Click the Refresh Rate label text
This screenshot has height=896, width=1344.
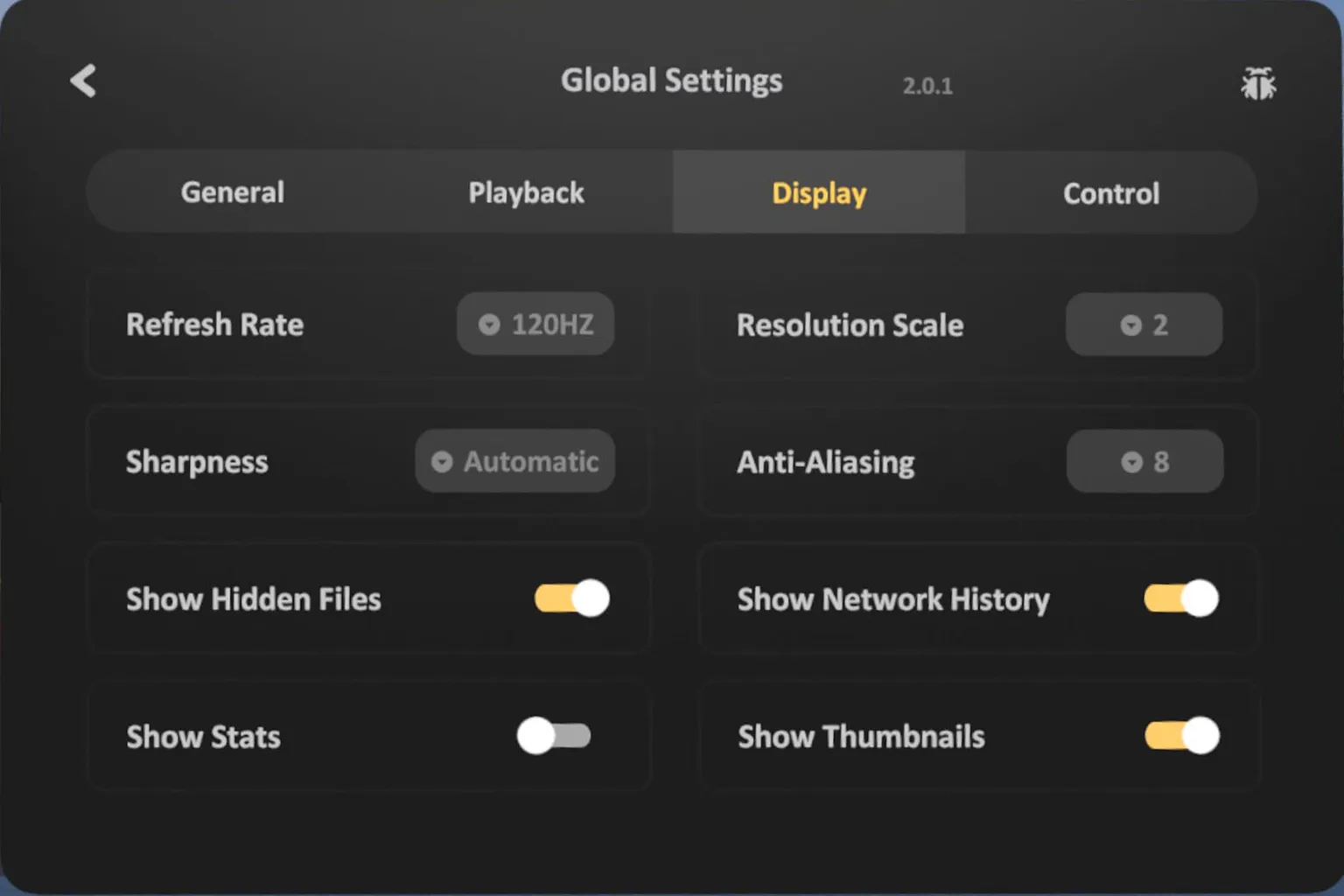tap(214, 325)
